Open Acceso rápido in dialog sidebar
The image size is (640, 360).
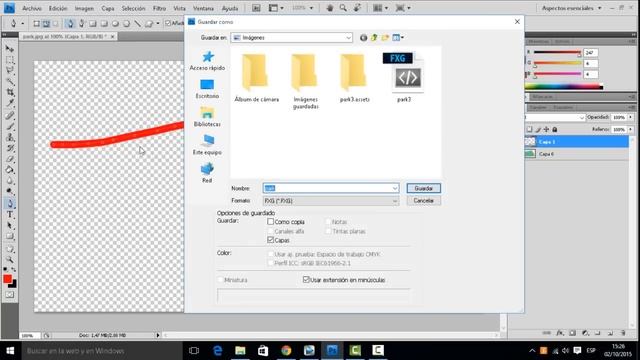(207, 60)
